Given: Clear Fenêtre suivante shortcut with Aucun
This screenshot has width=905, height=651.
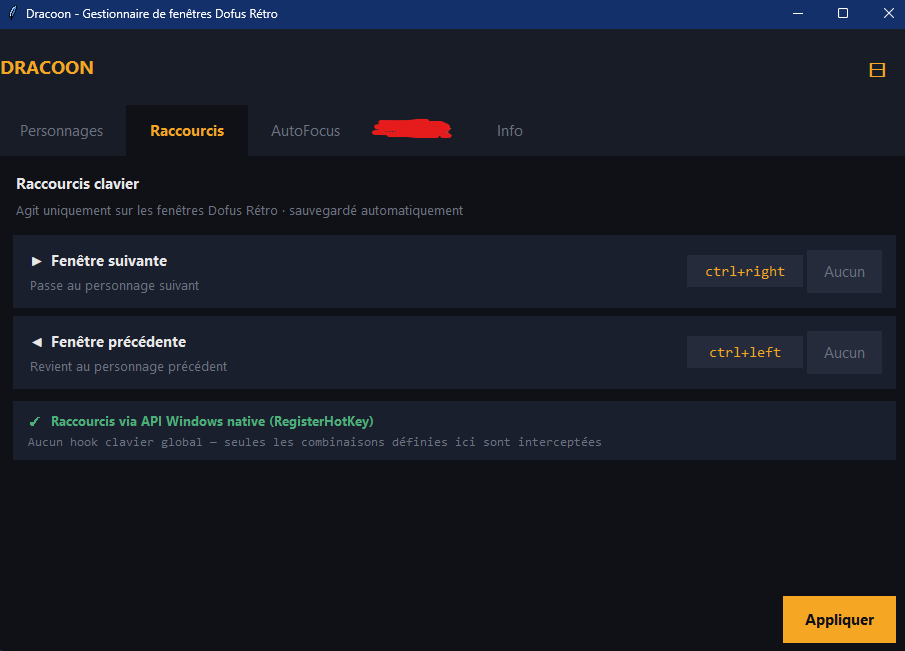Looking at the screenshot, I should 844,271.
